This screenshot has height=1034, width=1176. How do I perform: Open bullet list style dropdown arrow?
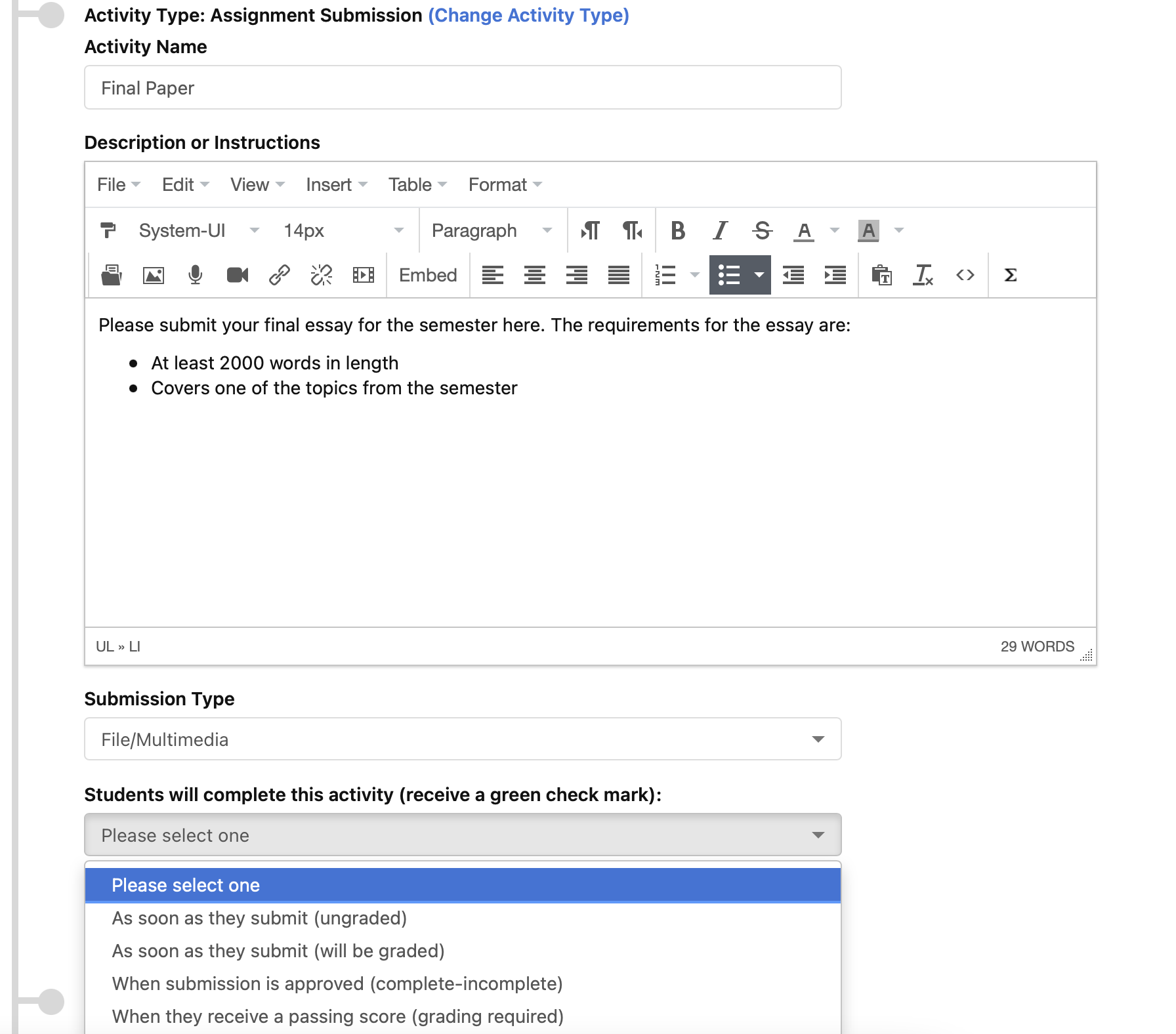tap(759, 275)
